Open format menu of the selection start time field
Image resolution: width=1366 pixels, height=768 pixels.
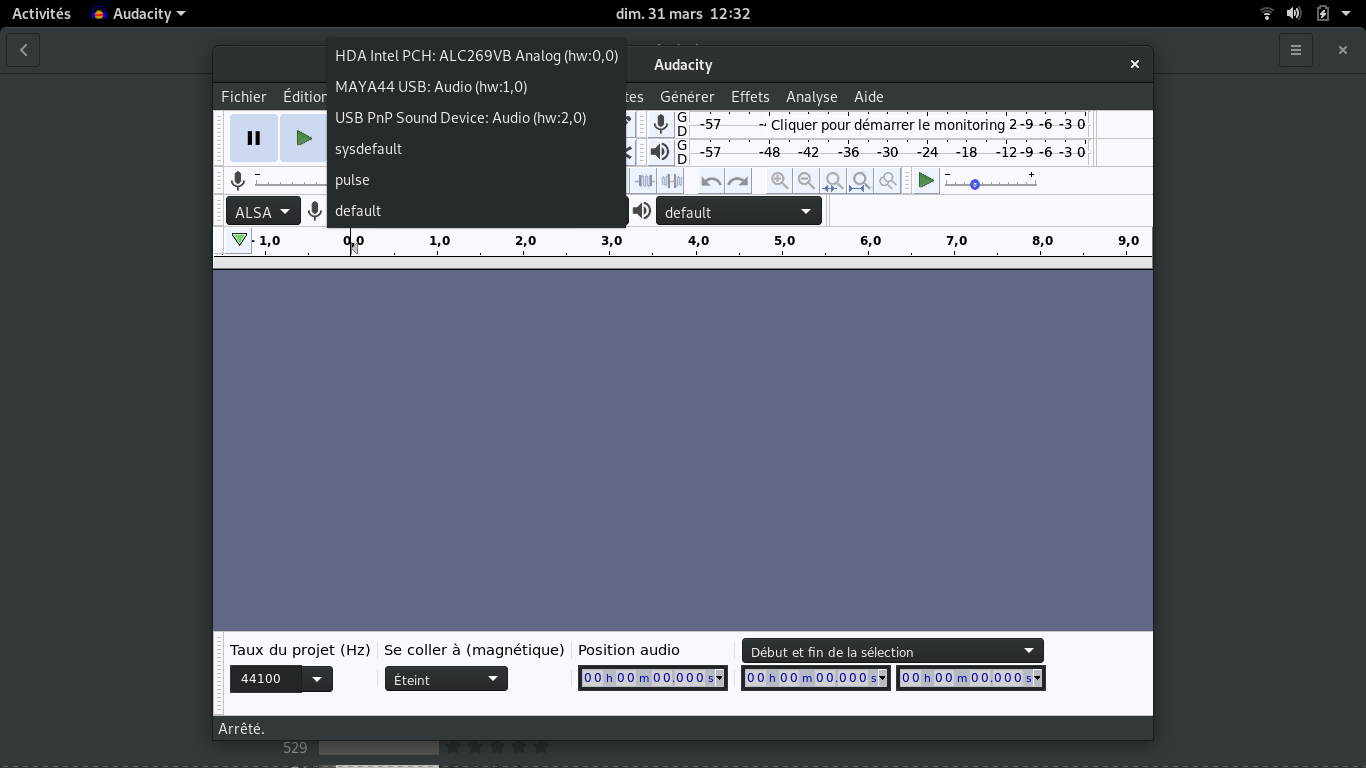pos(882,679)
